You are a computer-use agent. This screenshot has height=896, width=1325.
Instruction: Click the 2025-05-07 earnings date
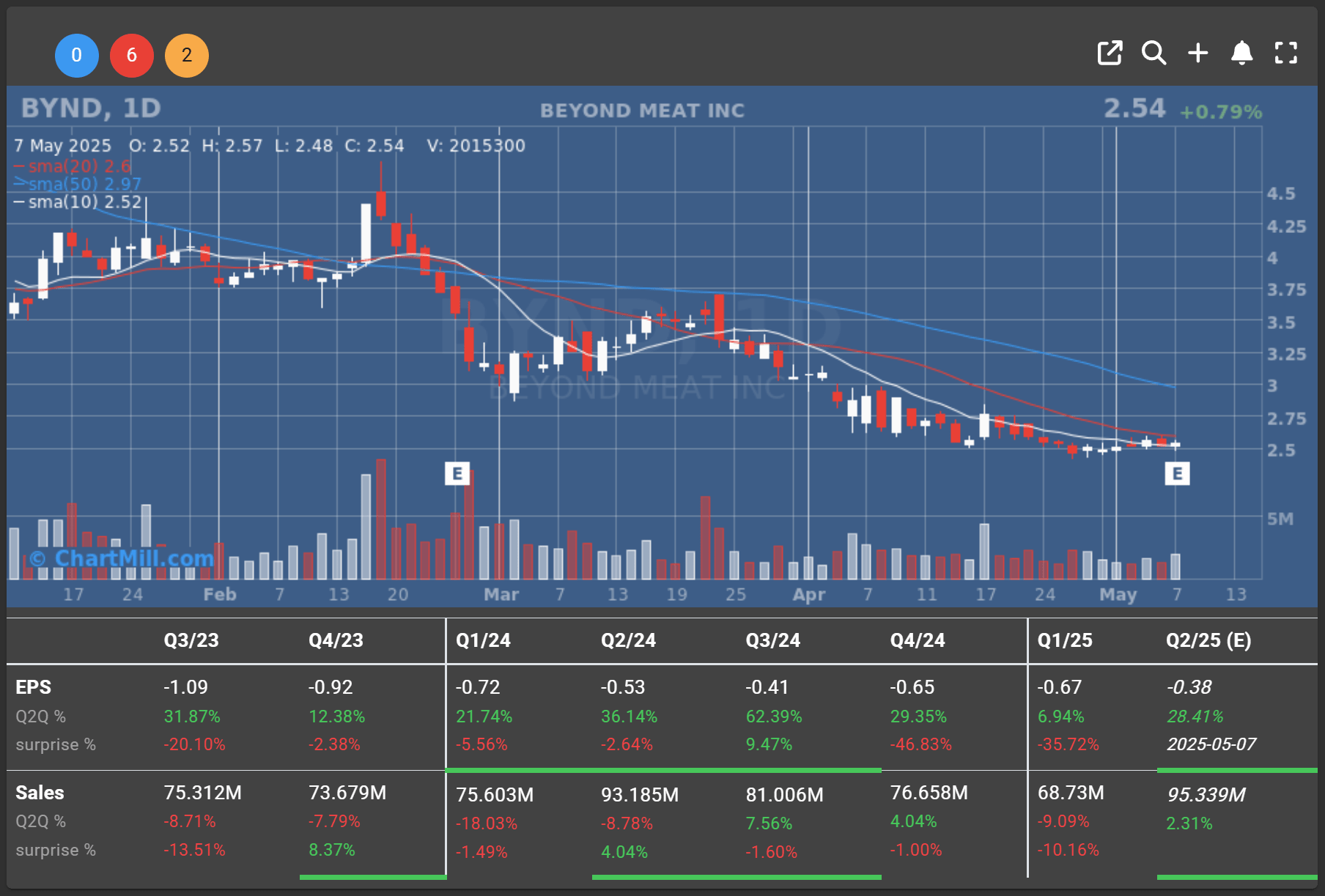pos(1211,744)
